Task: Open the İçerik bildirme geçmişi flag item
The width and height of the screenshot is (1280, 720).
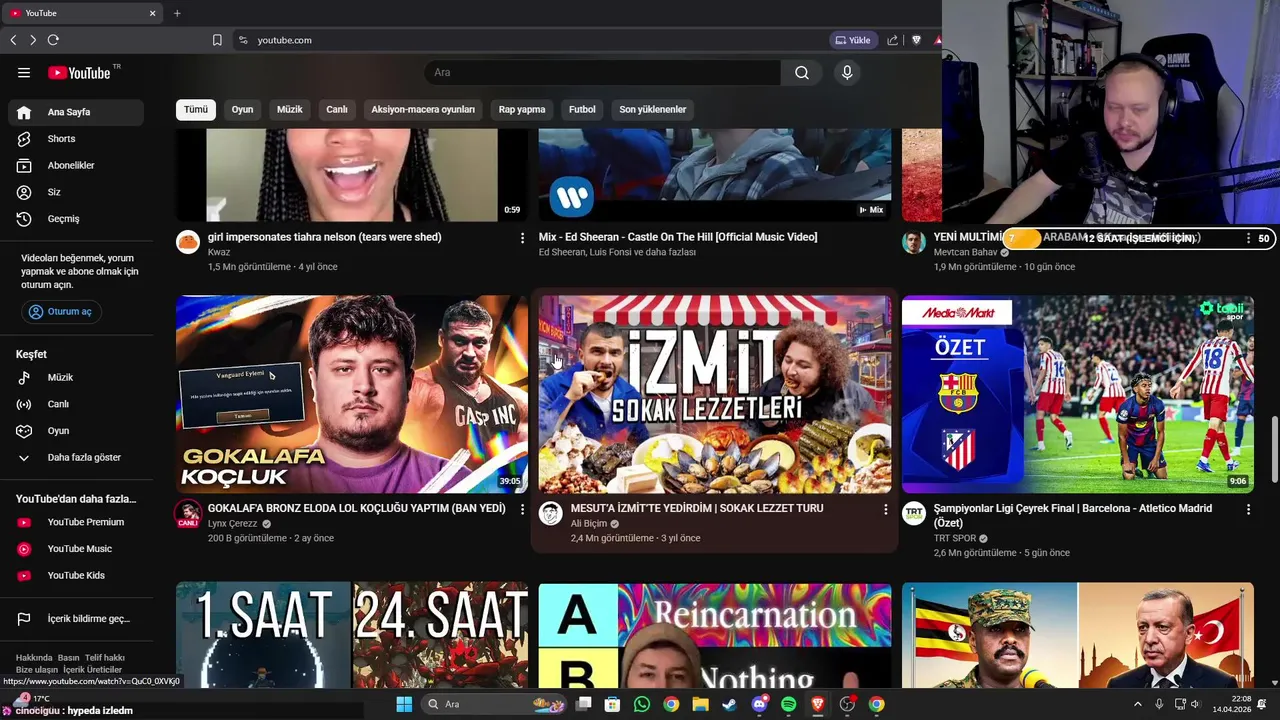Action: (x=76, y=619)
